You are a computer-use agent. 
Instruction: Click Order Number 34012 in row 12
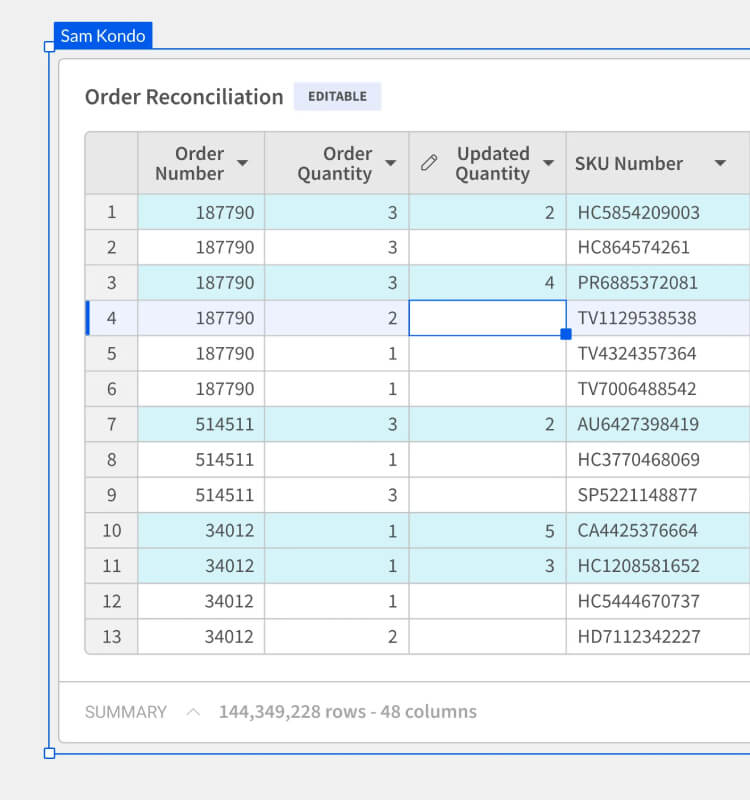201,601
